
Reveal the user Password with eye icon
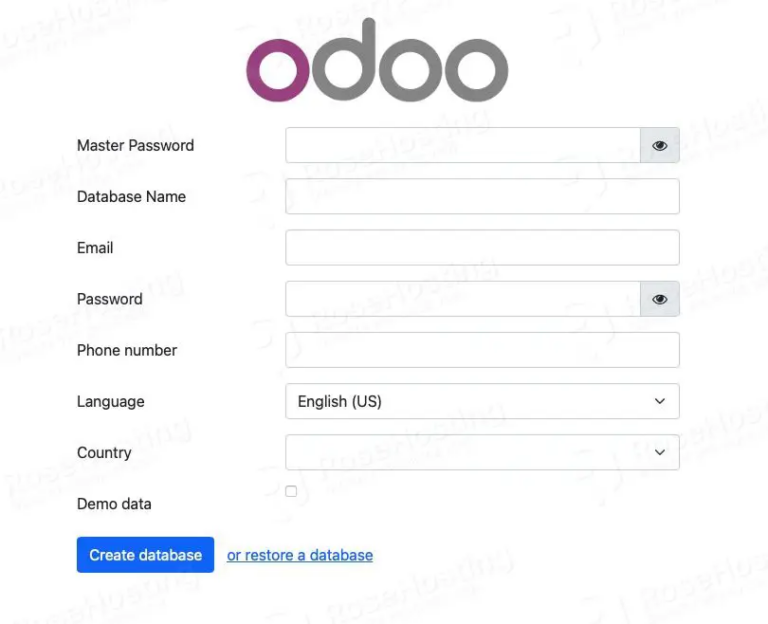tap(660, 299)
